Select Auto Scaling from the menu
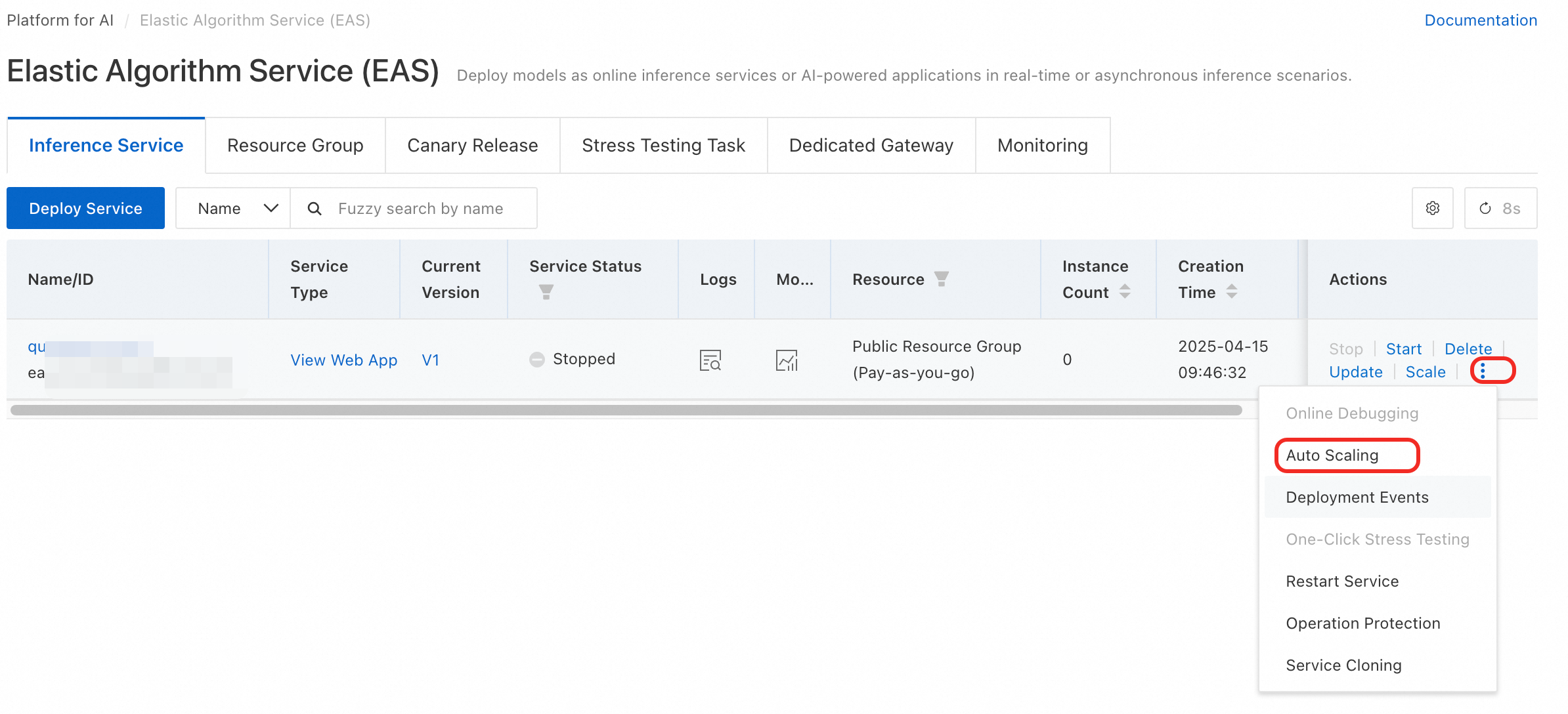The image size is (1568, 714). [x=1332, y=455]
